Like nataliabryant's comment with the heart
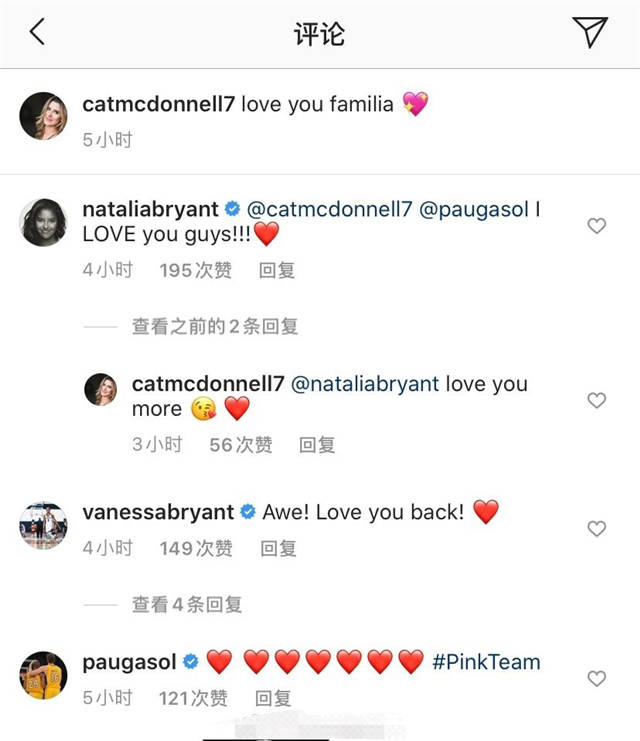Image resolution: width=640 pixels, height=741 pixels. 596,226
